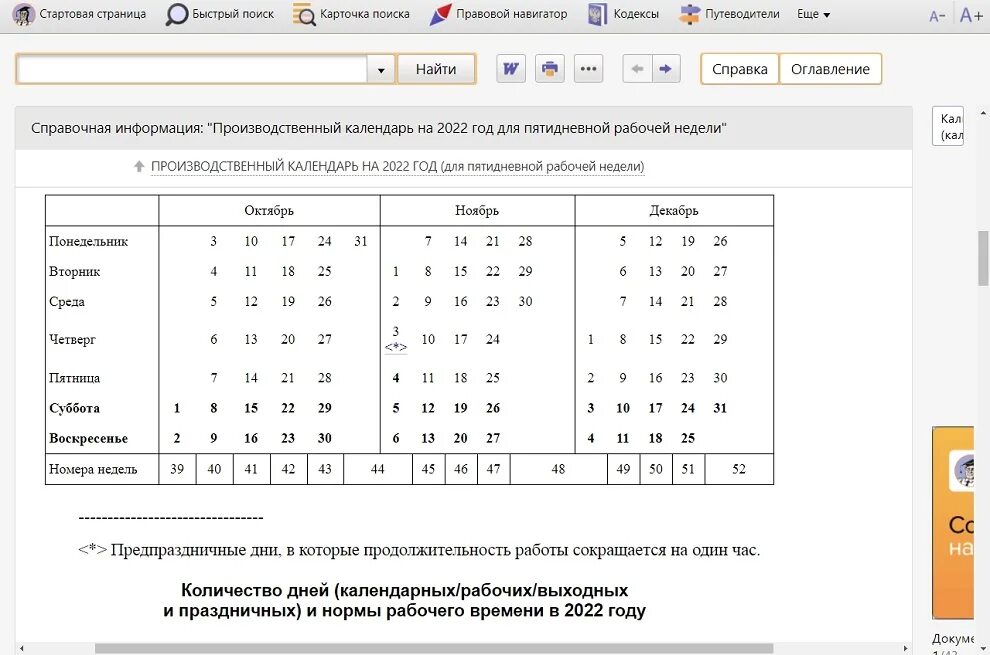Decrease font size with A- icon
The height and width of the screenshot is (655, 990).
pos(937,16)
